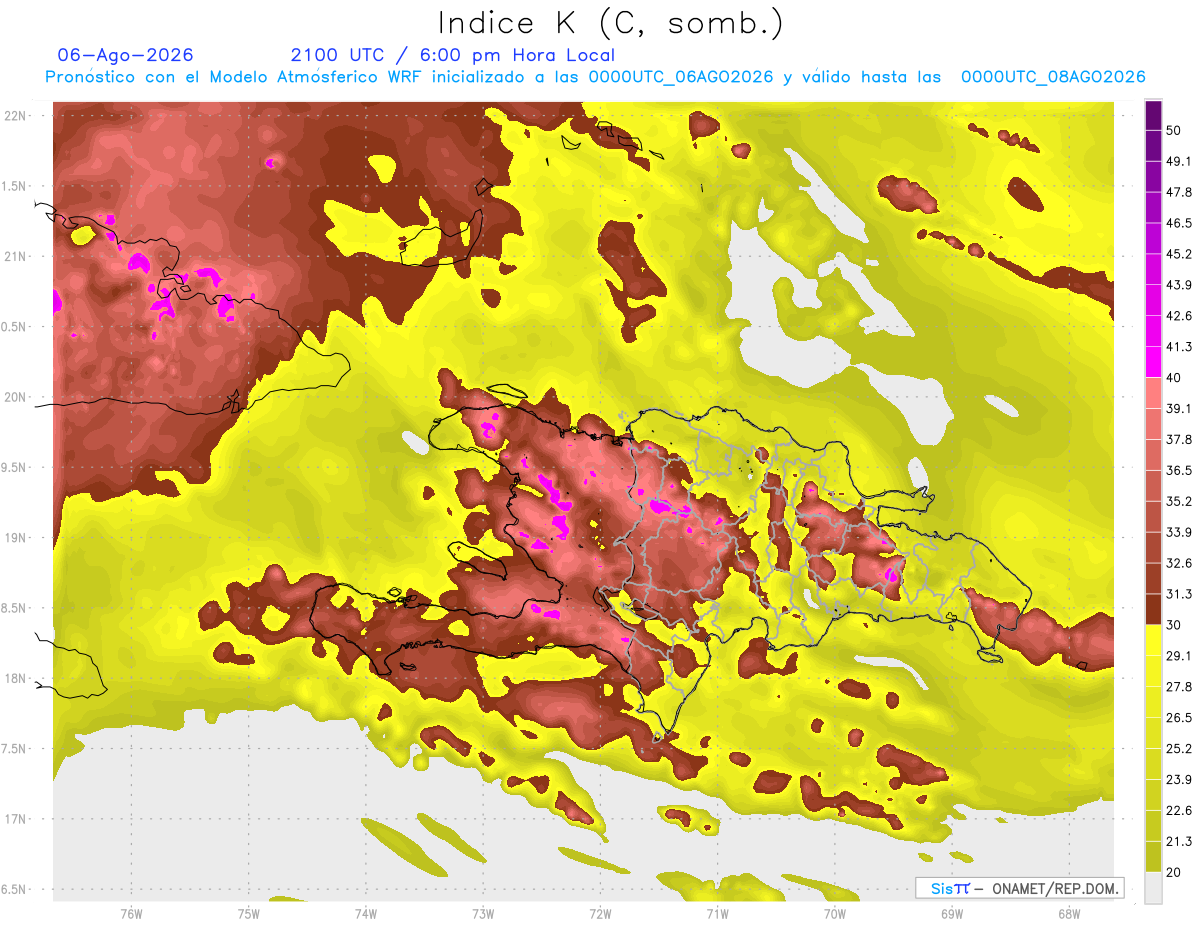
Task: Click the "32.6" color scale value
Action: coord(1179,563)
